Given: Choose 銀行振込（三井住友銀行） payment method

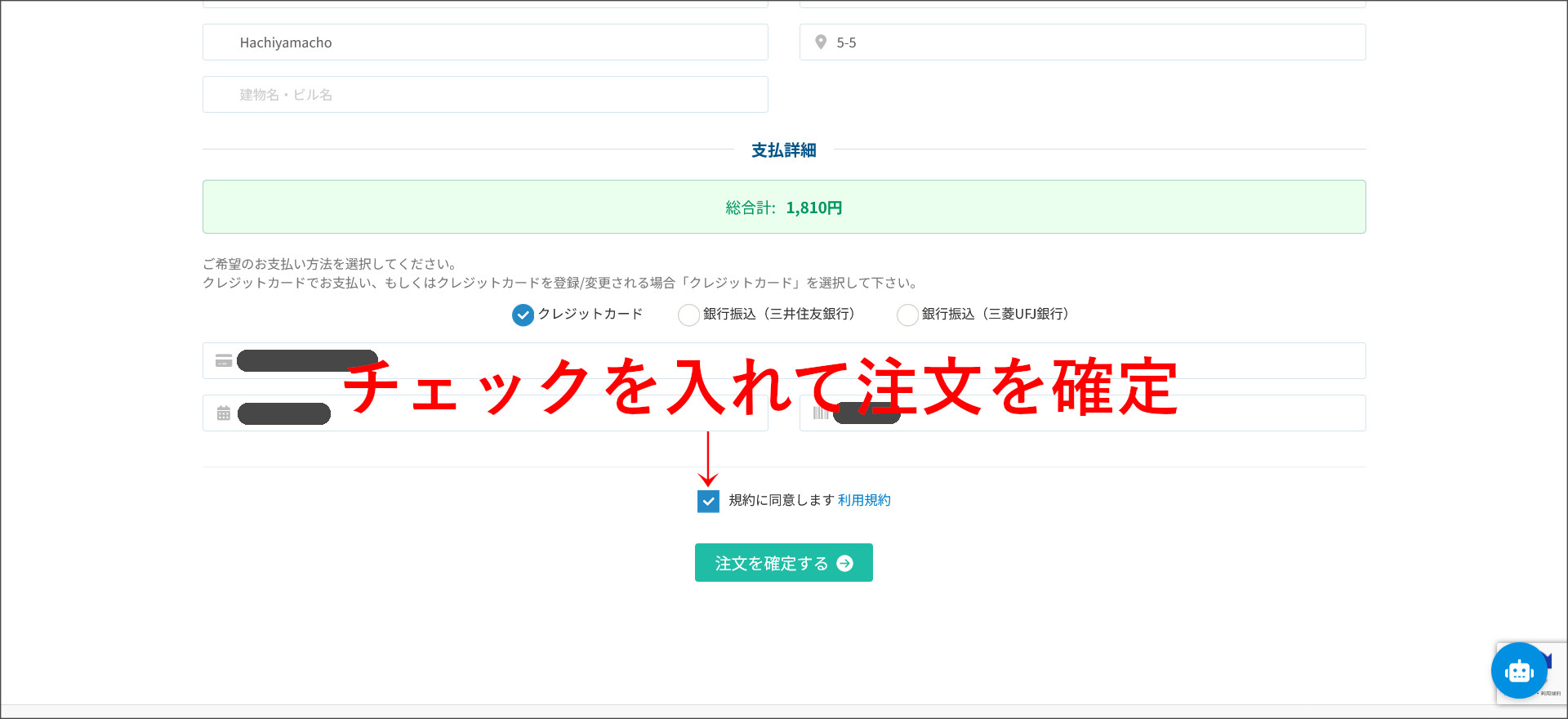Looking at the screenshot, I should tap(688, 315).
